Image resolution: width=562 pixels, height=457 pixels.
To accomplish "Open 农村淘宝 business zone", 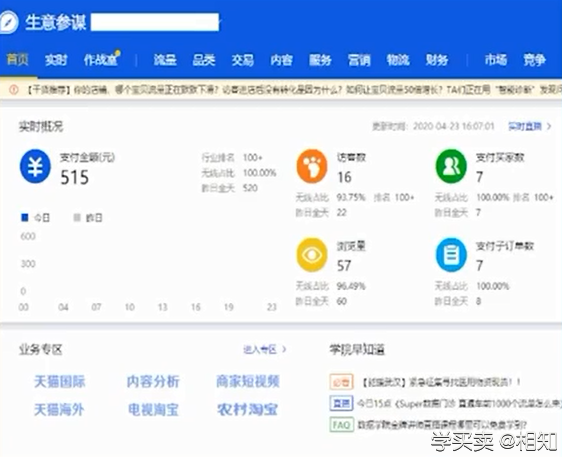I will coord(248,410).
